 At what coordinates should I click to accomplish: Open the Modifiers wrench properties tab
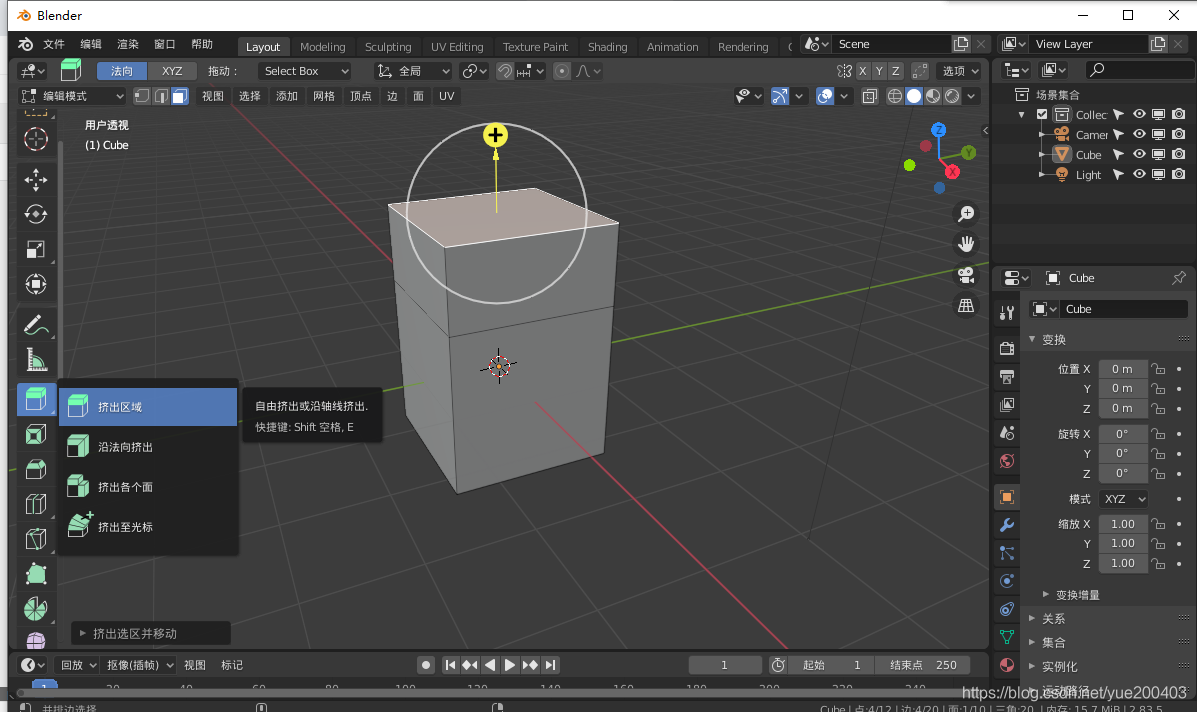[x=1007, y=525]
